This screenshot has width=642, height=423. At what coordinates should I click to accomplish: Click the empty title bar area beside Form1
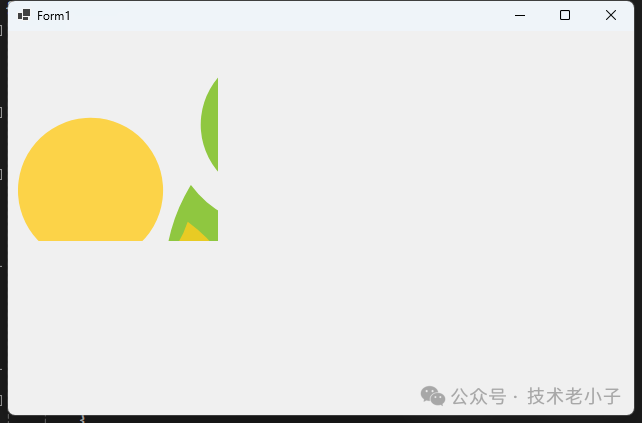coord(287,16)
